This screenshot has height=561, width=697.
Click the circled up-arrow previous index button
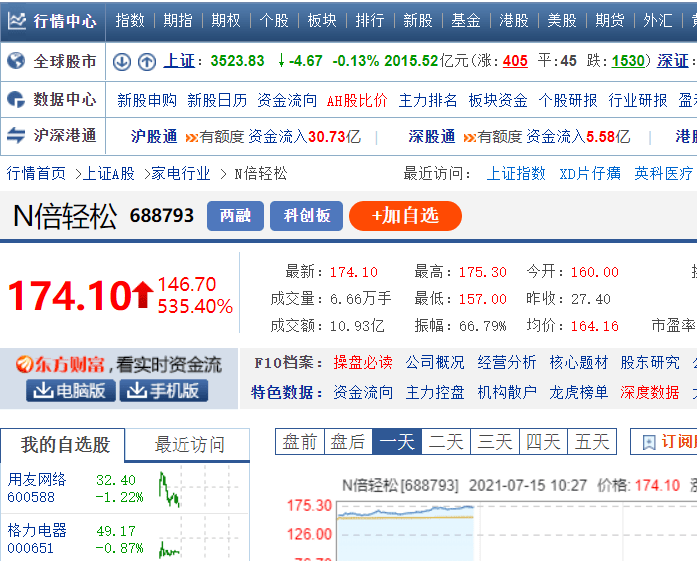pyautogui.click(x=146, y=62)
